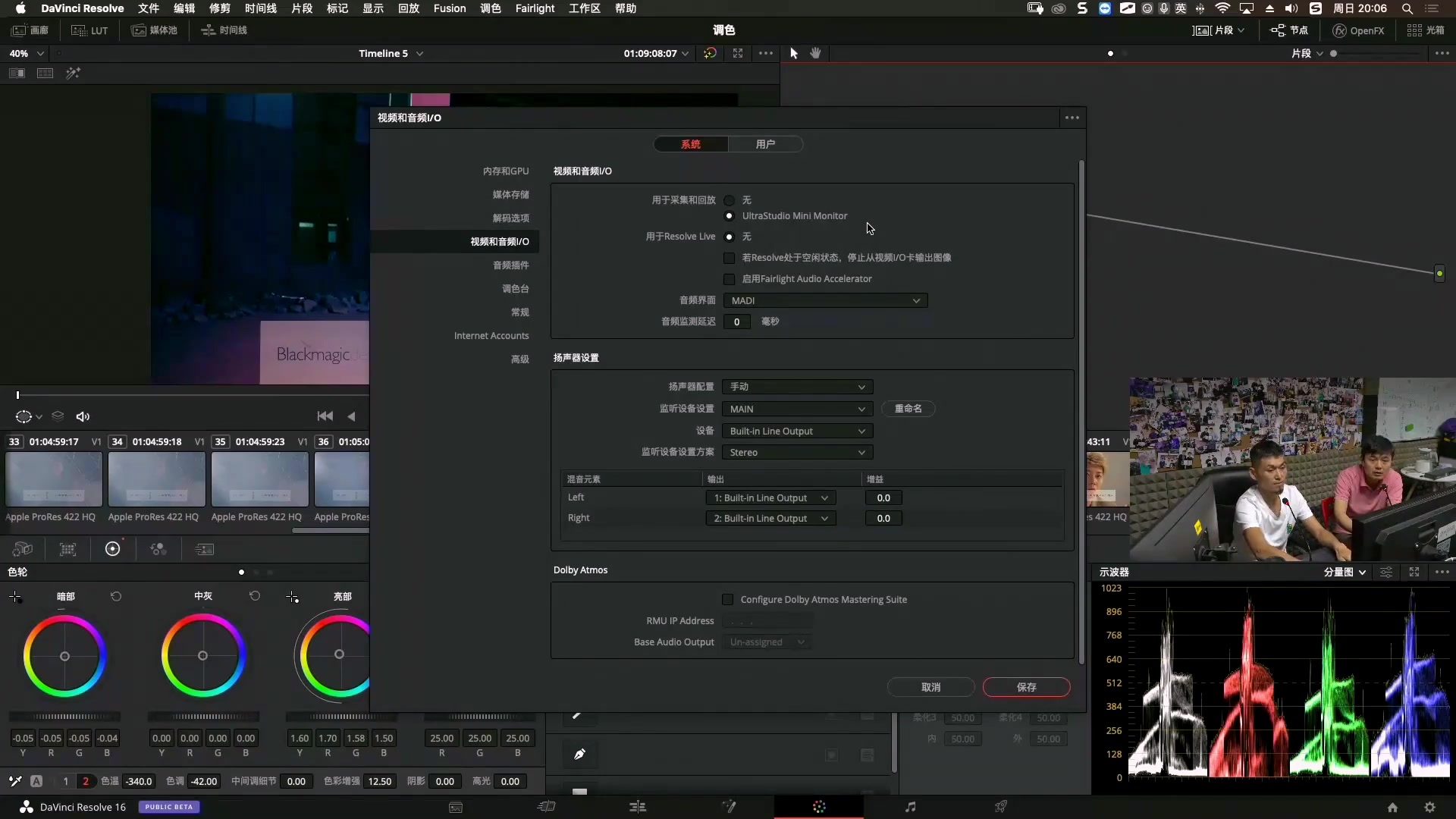Image resolution: width=1456 pixels, height=819 pixels.
Task: Open macOS Spotlight search icon
Action: [x=1407, y=8]
